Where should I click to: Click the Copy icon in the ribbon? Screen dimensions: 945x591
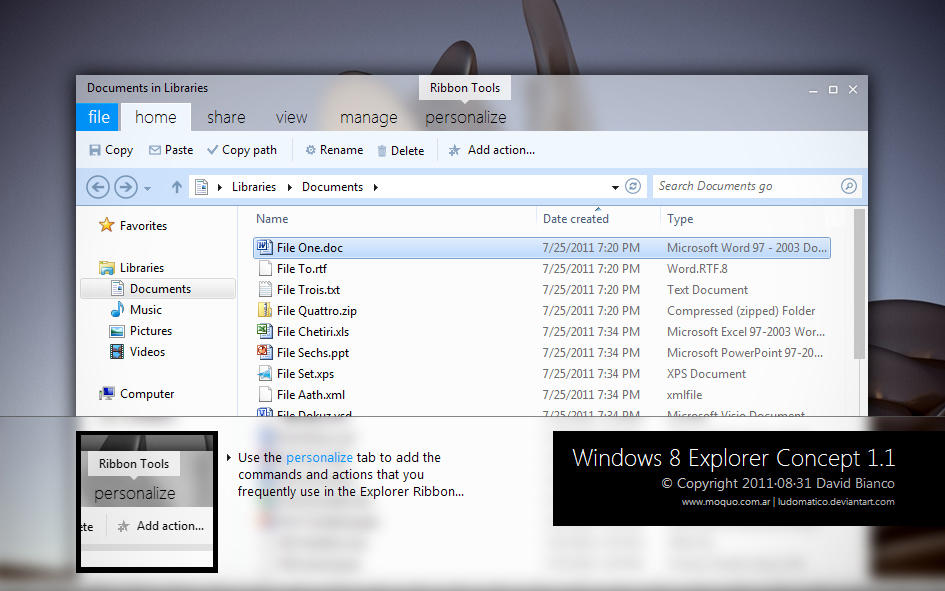pos(95,150)
